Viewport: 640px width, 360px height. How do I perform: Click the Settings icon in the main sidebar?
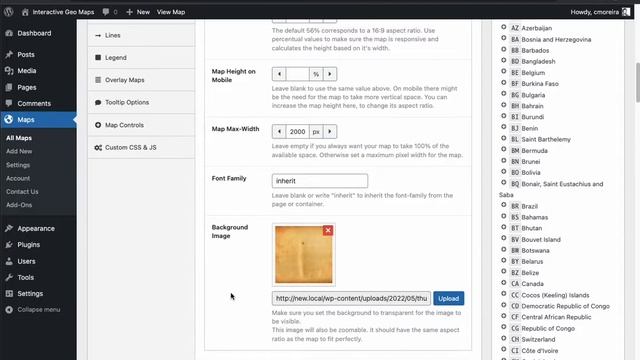9,293
